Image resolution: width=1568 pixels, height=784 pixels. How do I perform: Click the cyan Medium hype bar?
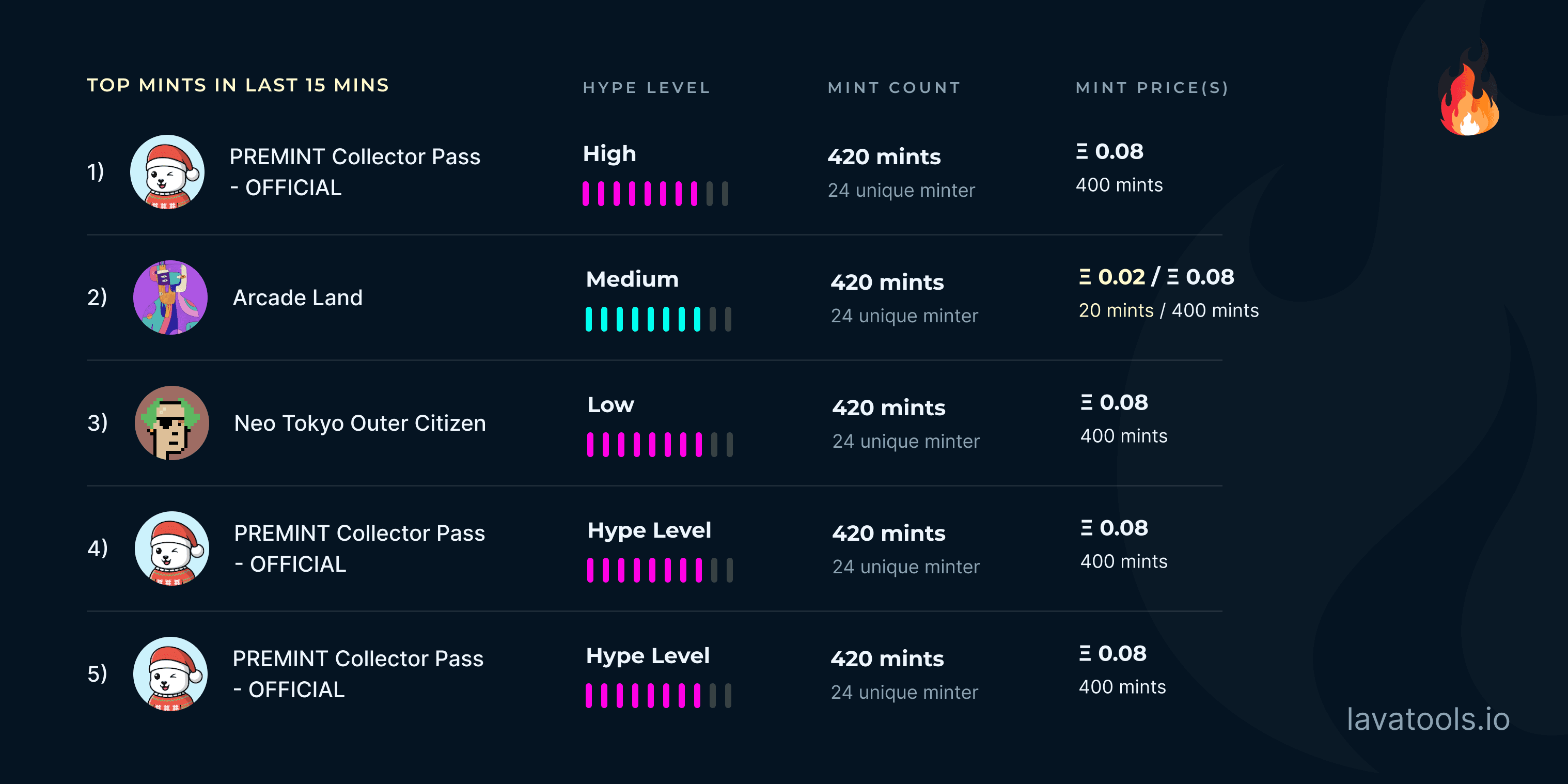coord(658,319)
